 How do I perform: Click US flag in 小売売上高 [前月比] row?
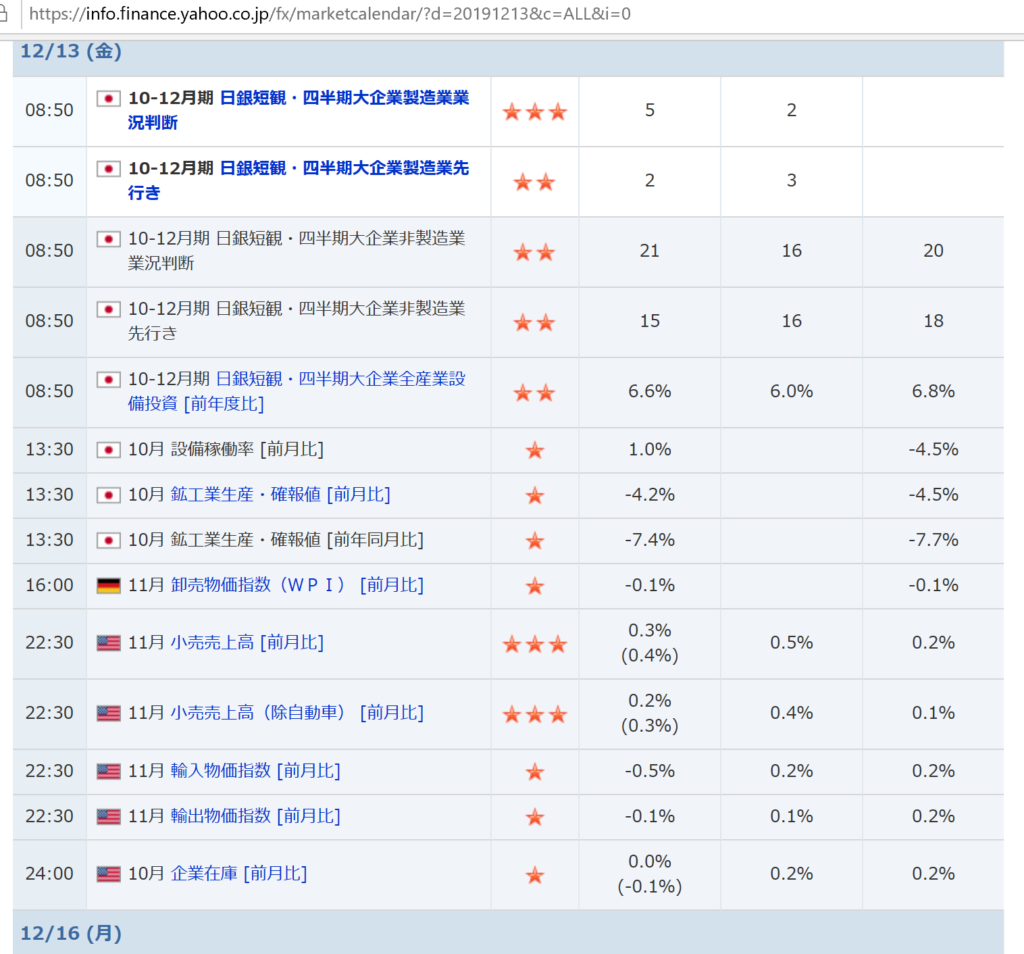pyautogui.click(x=108, y=643)
